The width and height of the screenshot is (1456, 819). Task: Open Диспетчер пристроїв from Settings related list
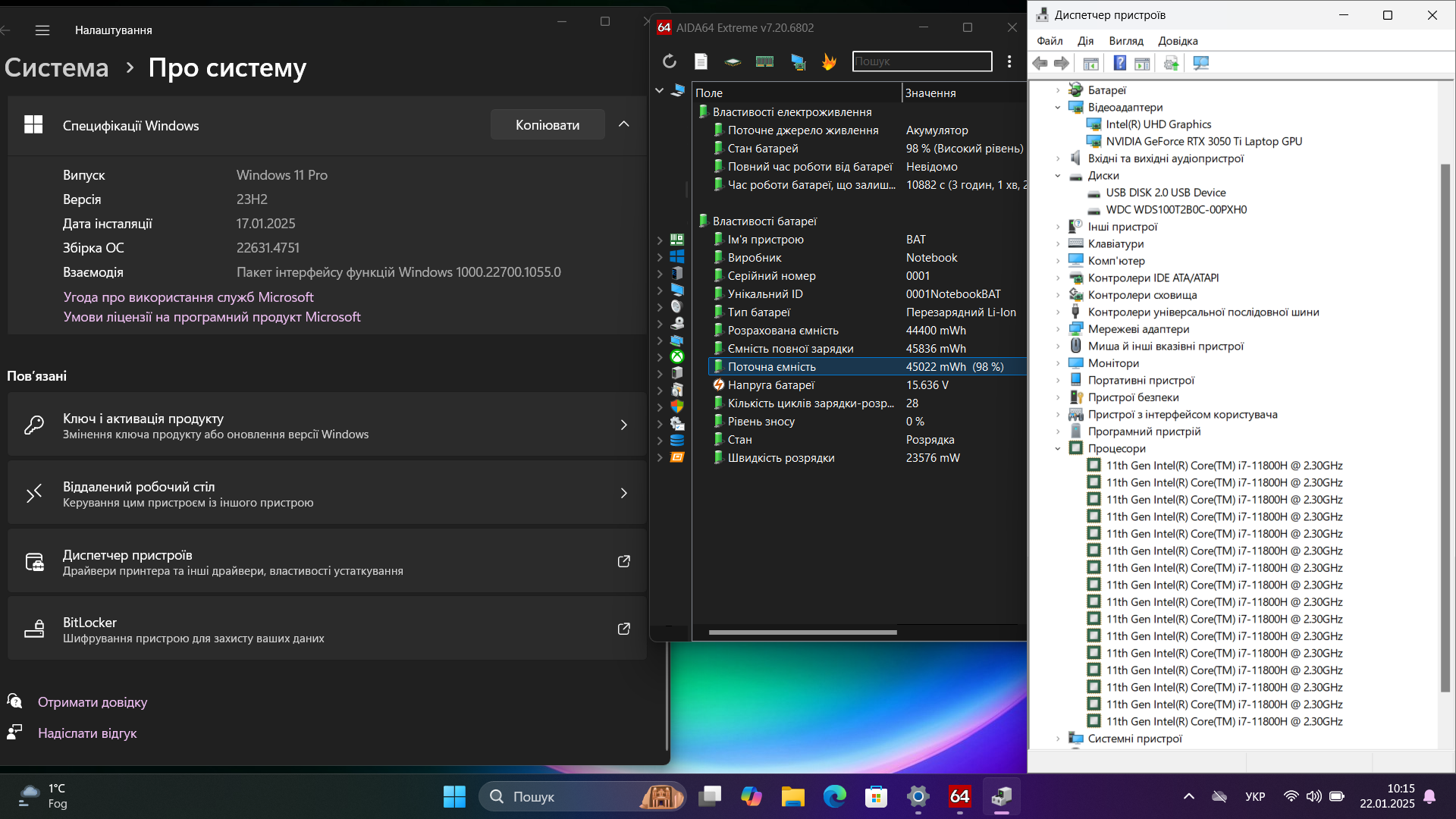pos(327,561)
